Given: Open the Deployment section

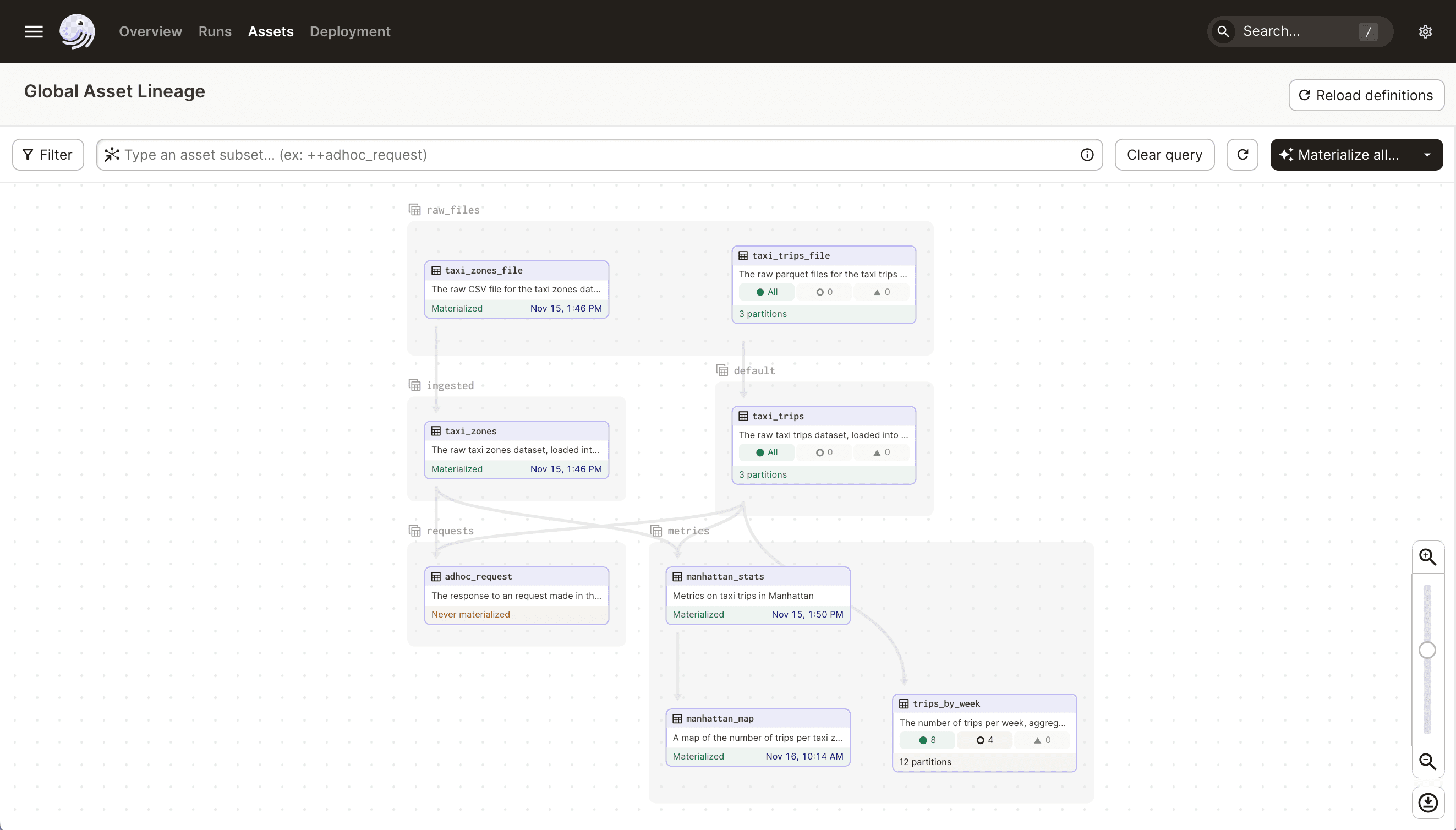Looking at the screenshot, I should (x=349, y=31).
